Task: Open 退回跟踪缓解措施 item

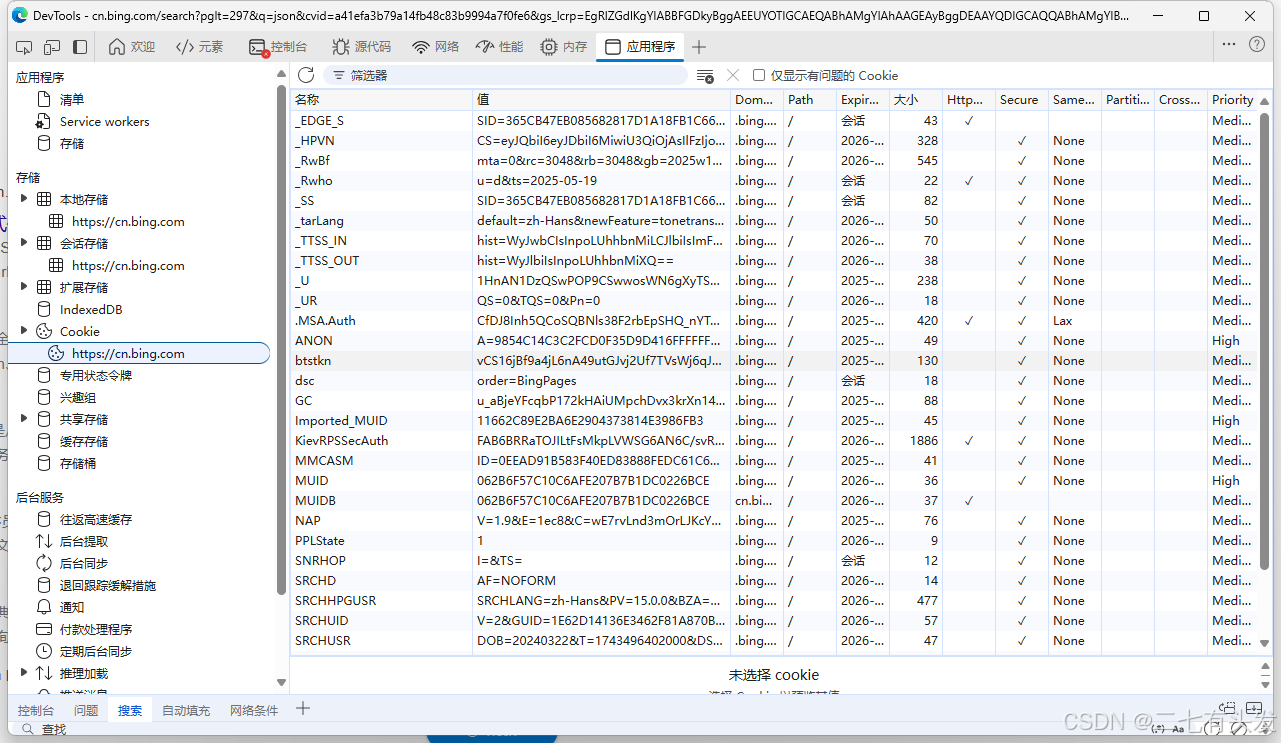Action: click(108, 585)
